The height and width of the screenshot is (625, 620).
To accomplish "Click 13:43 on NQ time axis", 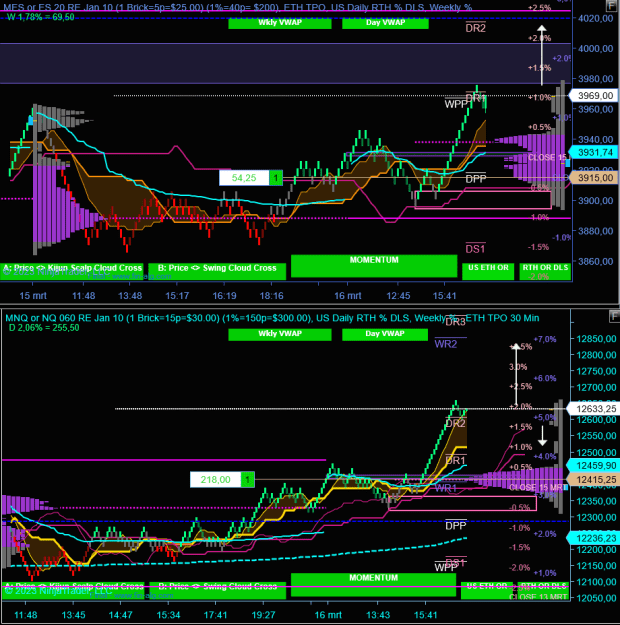I will (x=378, y=615).
